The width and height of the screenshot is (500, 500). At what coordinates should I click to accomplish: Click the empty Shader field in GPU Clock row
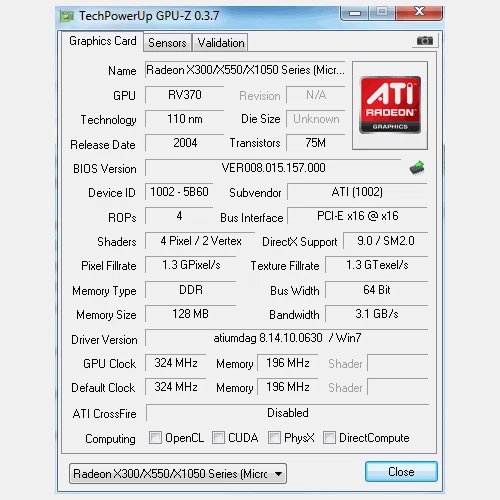coord(398,363)
